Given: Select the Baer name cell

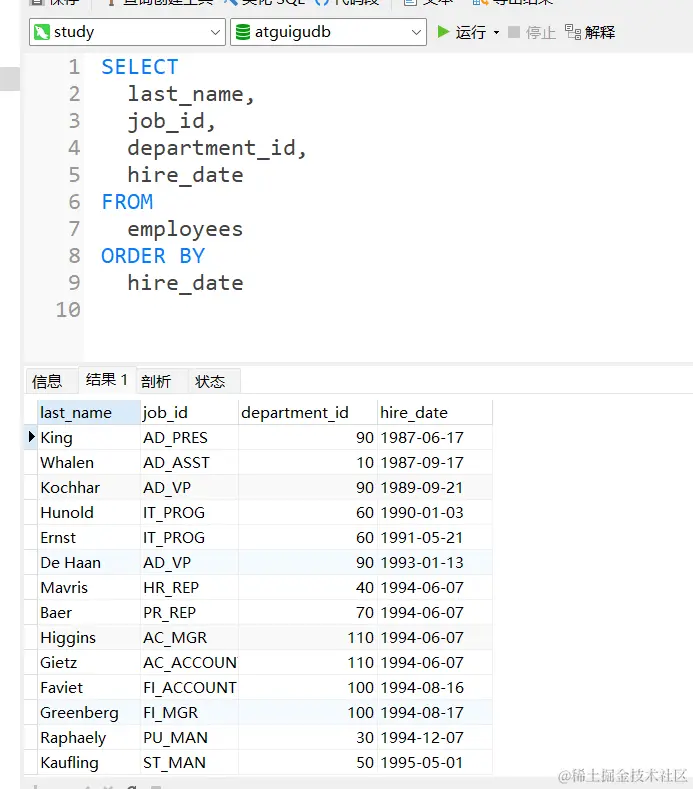Looking at the screenshot, I should click(x=89, y=612).
